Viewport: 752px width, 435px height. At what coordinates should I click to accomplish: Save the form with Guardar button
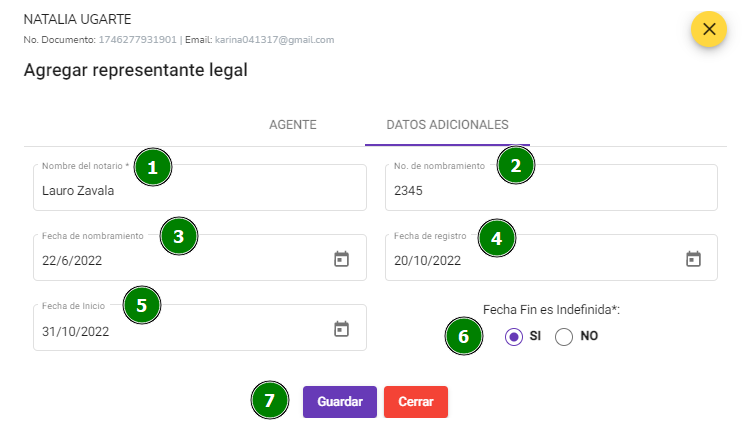(x=340, y=402)
